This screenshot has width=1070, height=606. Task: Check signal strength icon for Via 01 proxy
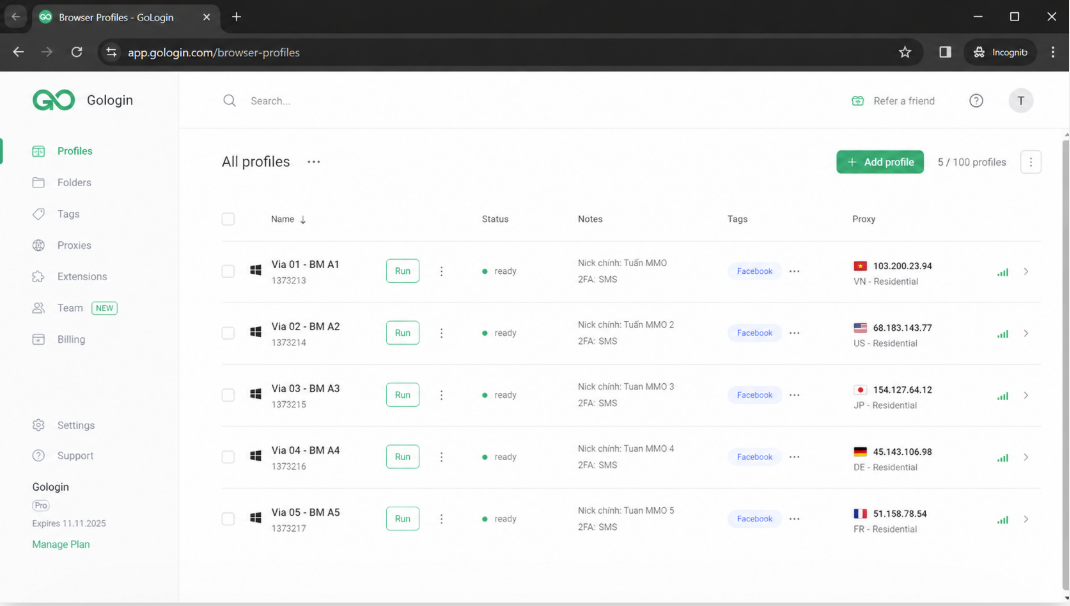coord(1002,272)
